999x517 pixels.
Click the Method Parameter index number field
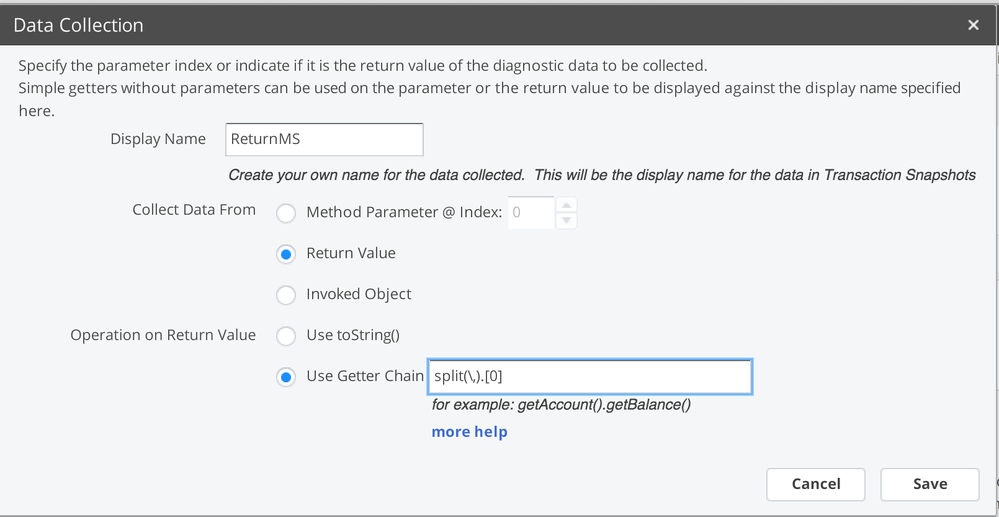click(530, 212)
